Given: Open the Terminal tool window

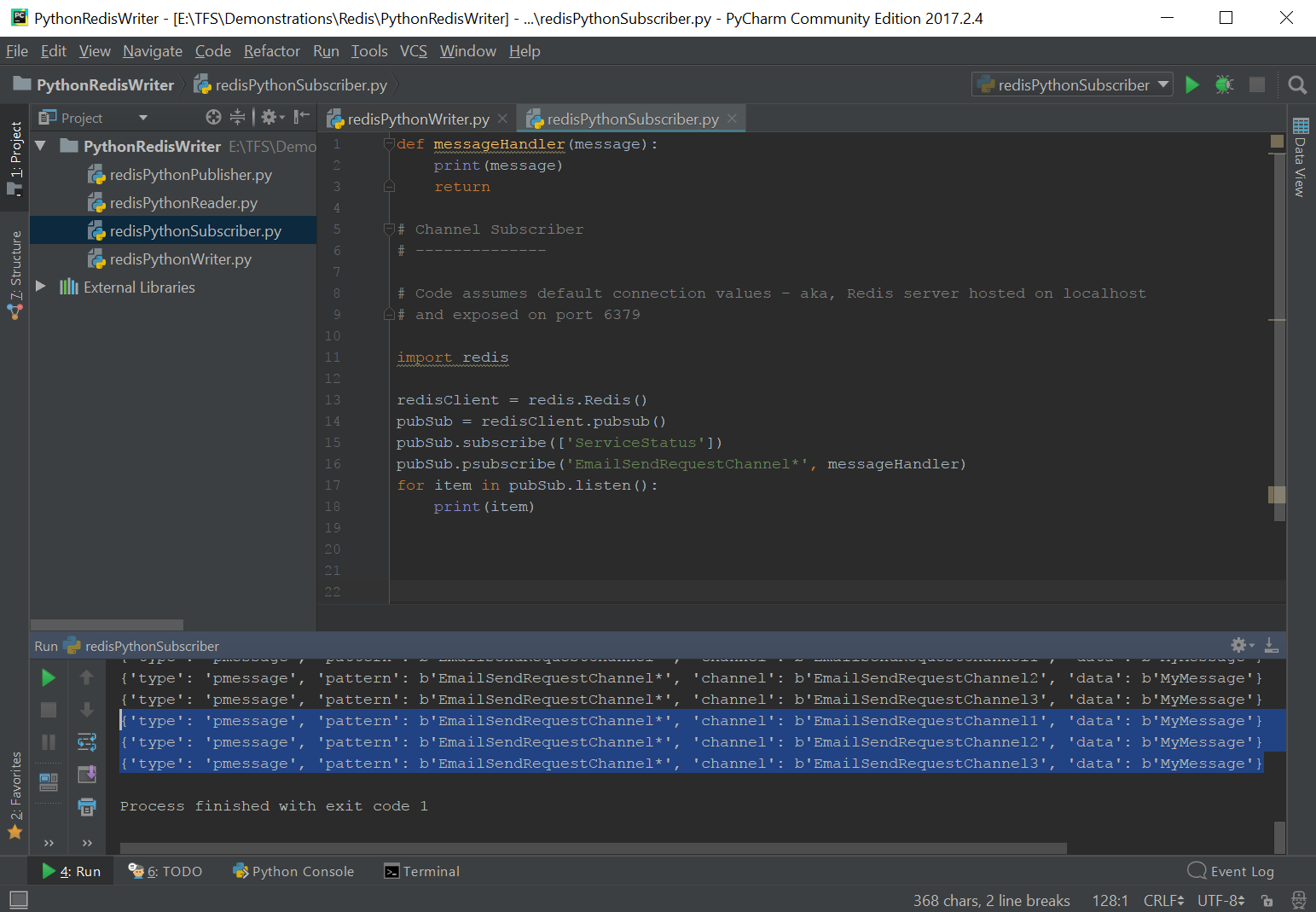Looking at the screenshot, I should coord(422,871).
